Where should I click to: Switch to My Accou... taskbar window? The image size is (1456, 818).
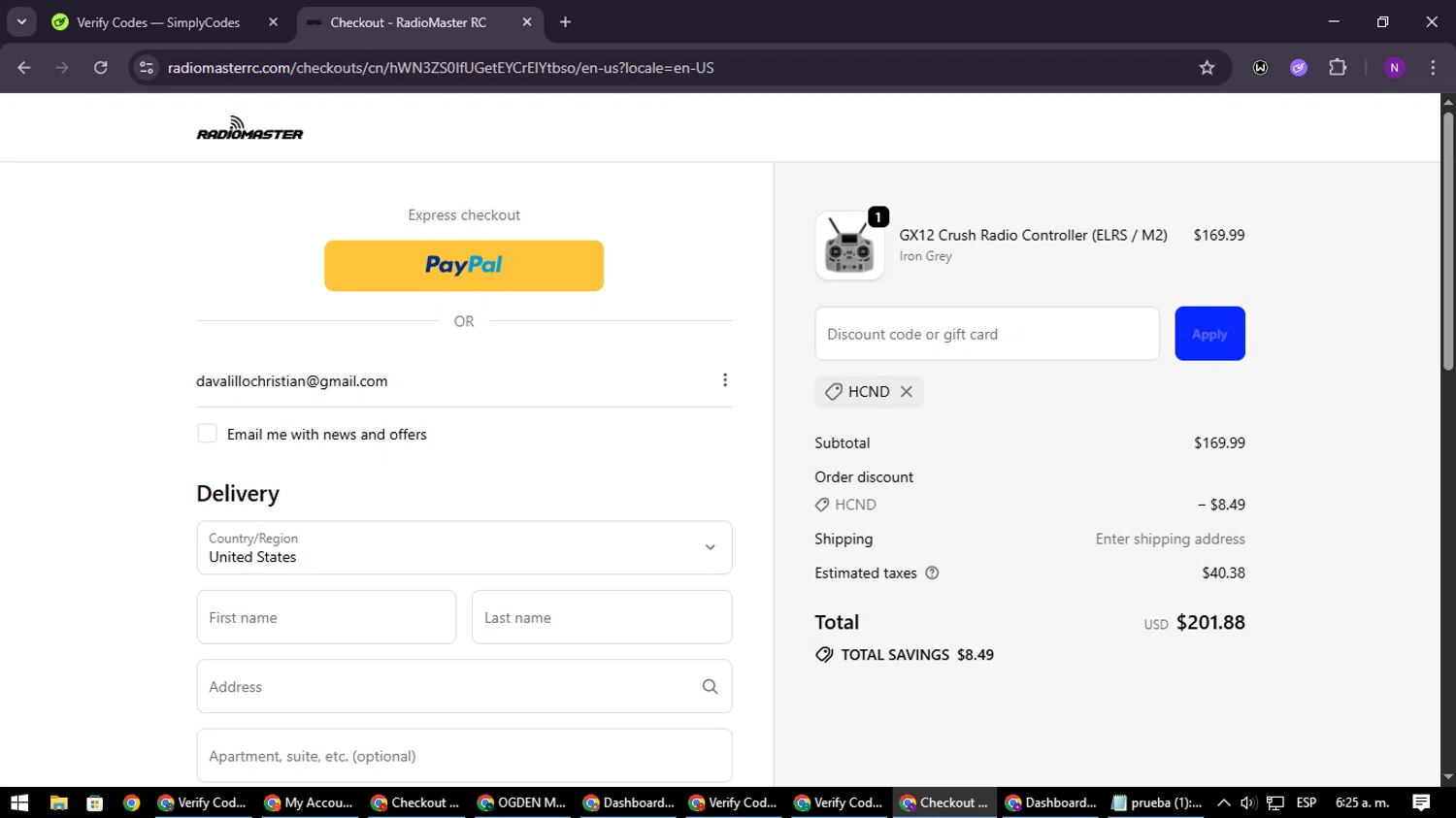pyautogui.click(x=310, y=802)
